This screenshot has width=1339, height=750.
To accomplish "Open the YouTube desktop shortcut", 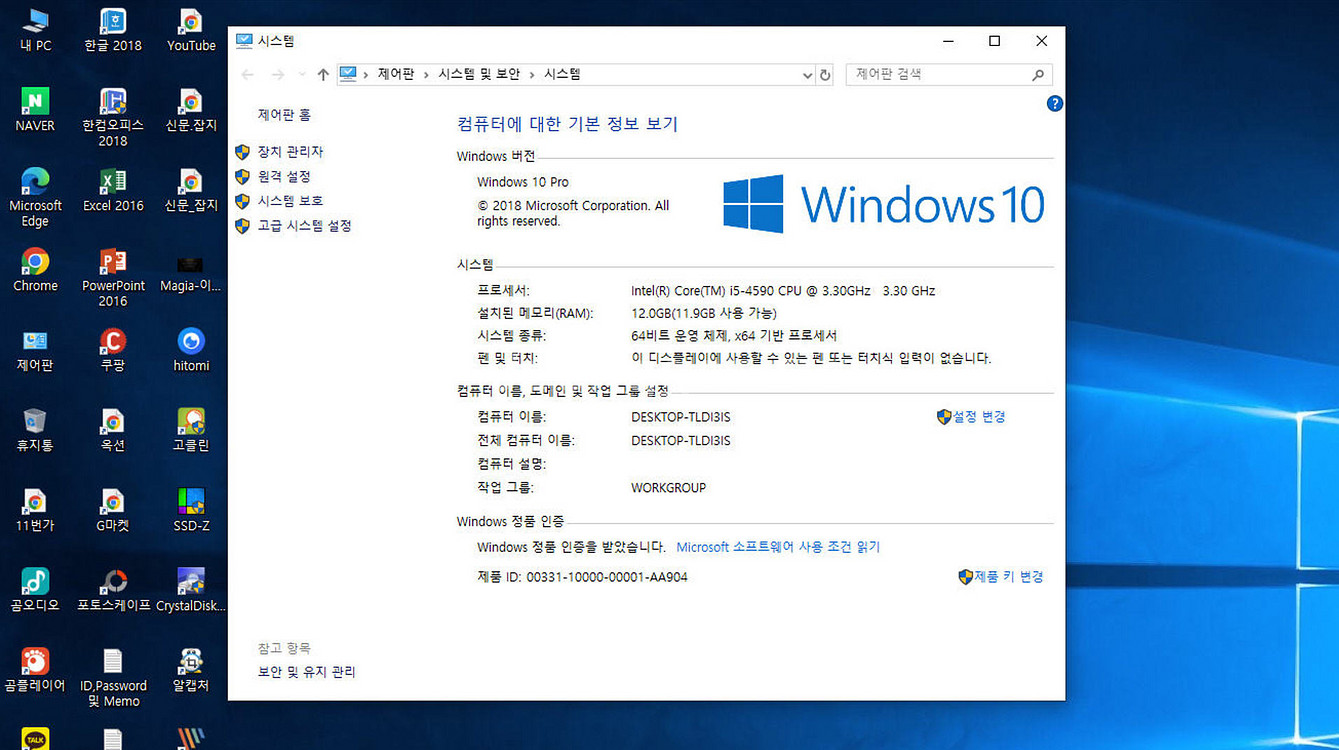I will 191,29.
